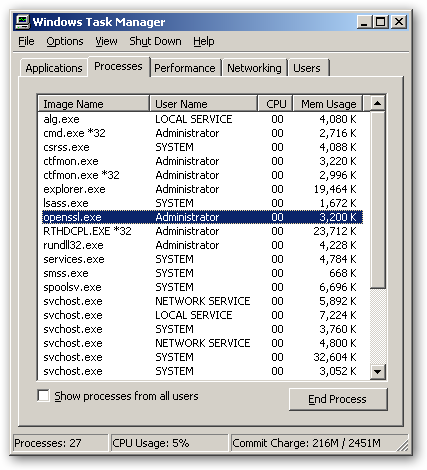
Task: Sort by the Image Name column header
Action: tap(93, 104)
